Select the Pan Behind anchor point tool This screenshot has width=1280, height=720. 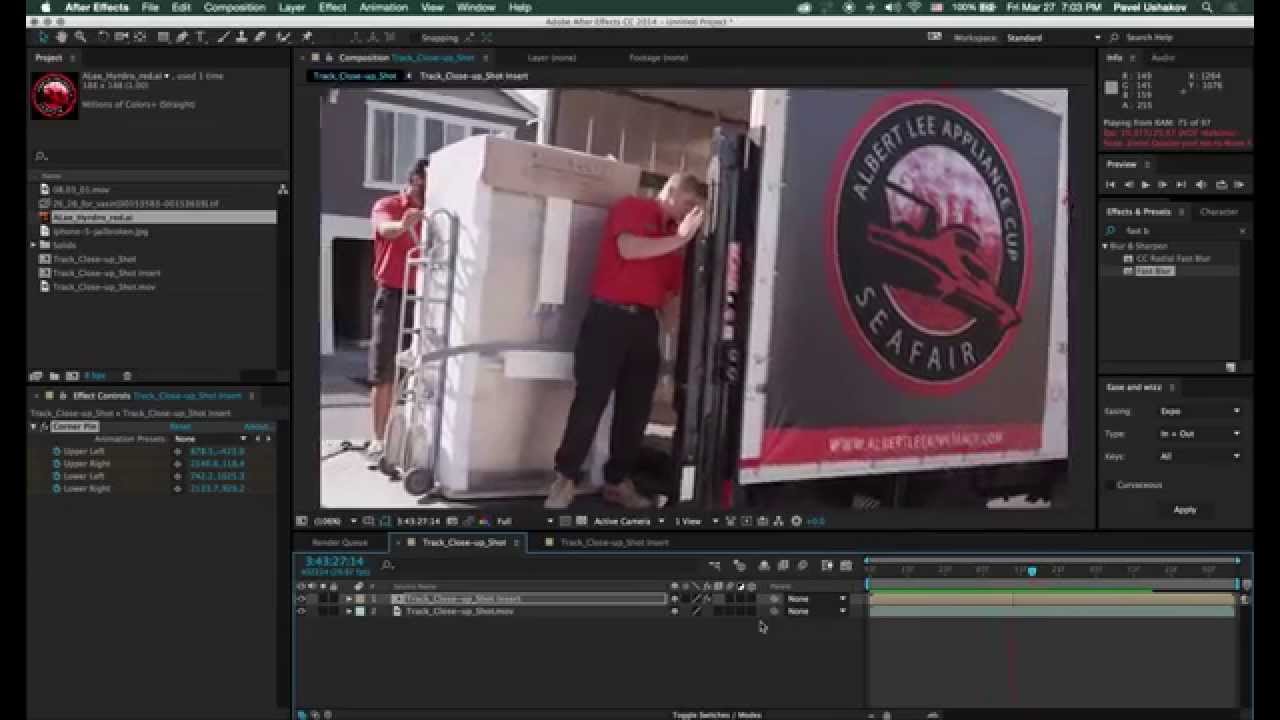tap(139, 37)
